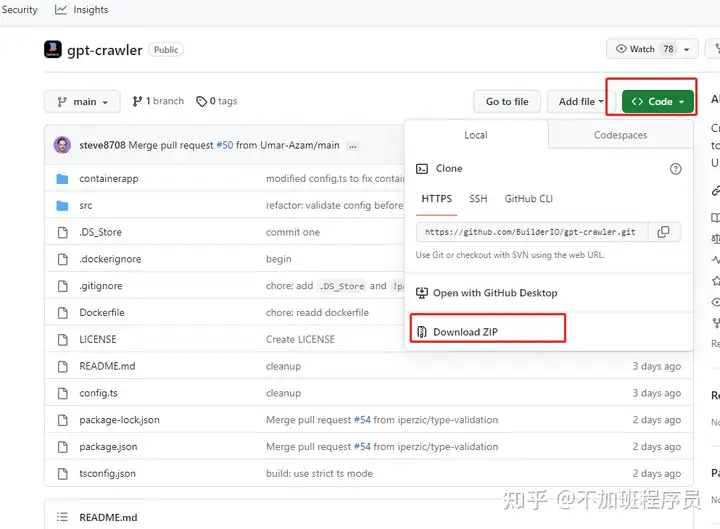The height and width of the screenshot is (529, 720).
Task: Open the README outline list icon
Action: point(62,517)
